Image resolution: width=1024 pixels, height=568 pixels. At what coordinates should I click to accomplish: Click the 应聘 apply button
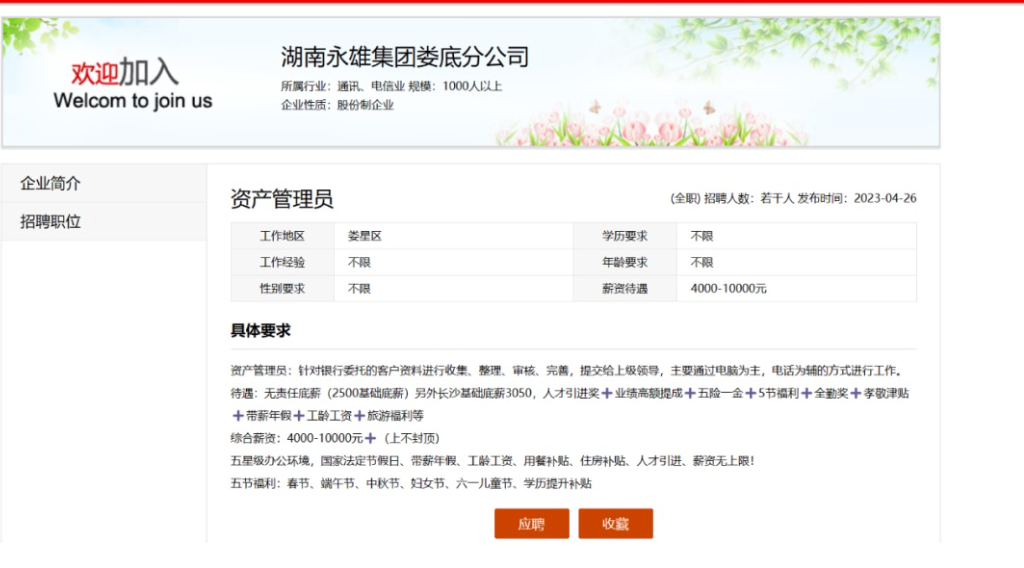point(532,524)
